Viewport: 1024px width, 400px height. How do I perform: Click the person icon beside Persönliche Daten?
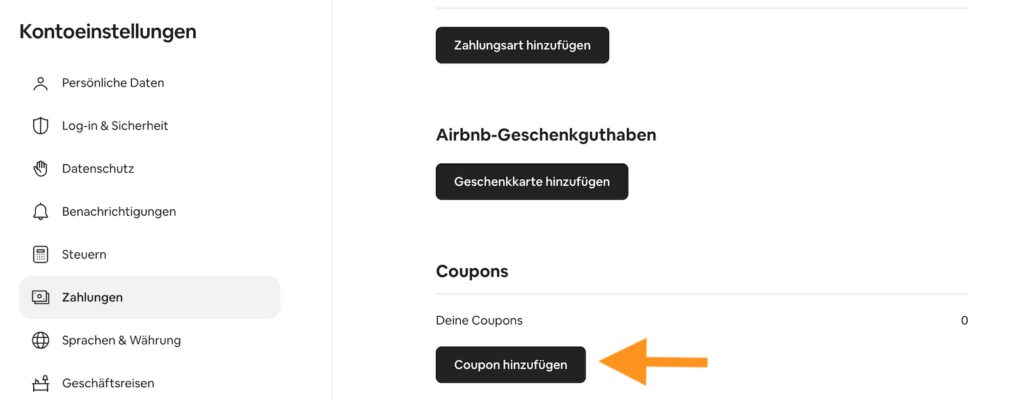(41, 83)
